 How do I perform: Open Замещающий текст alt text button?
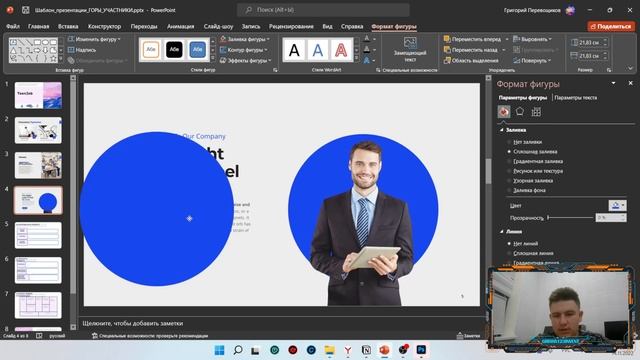[410, 50]
